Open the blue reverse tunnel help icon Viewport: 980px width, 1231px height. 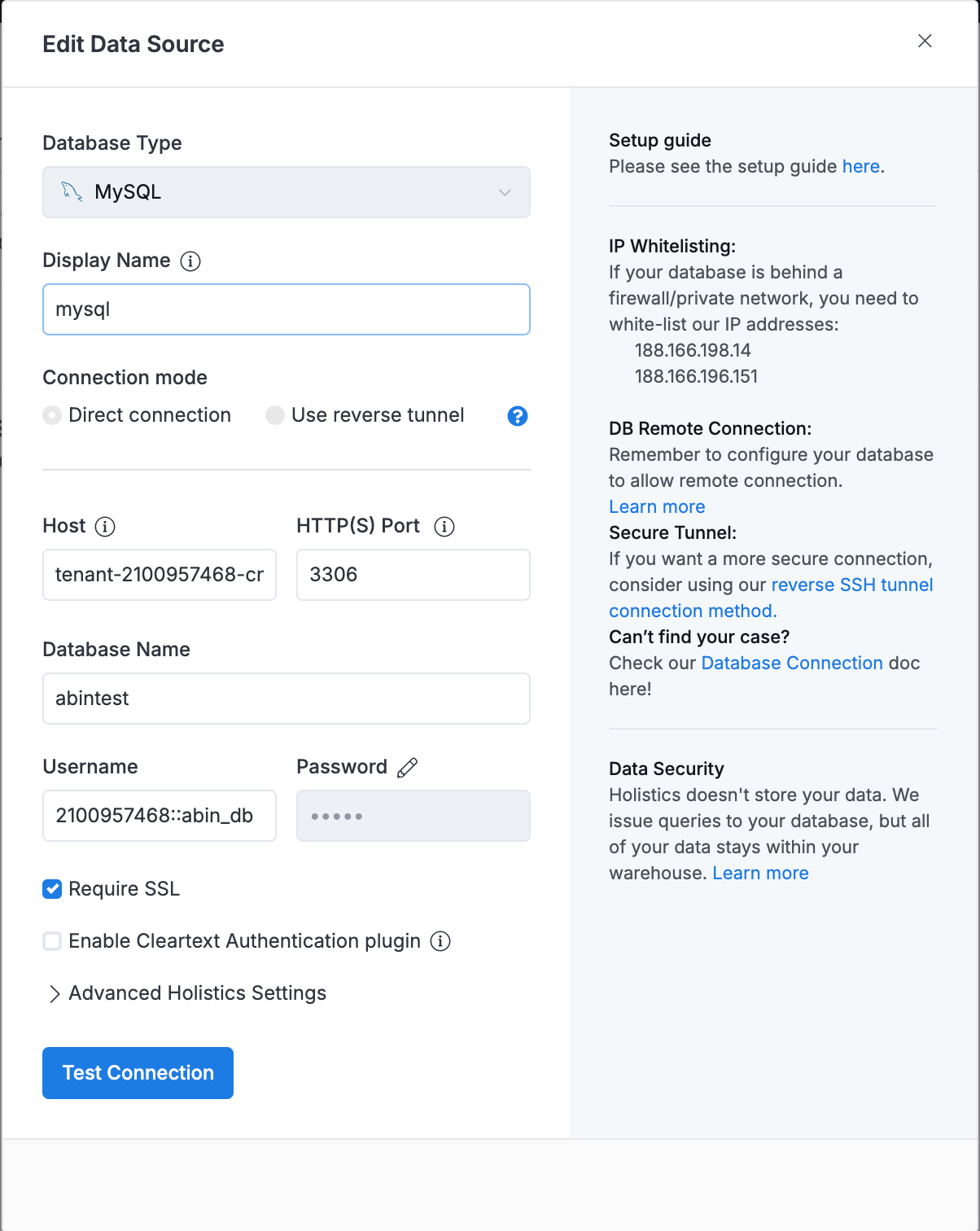[518, 416]
